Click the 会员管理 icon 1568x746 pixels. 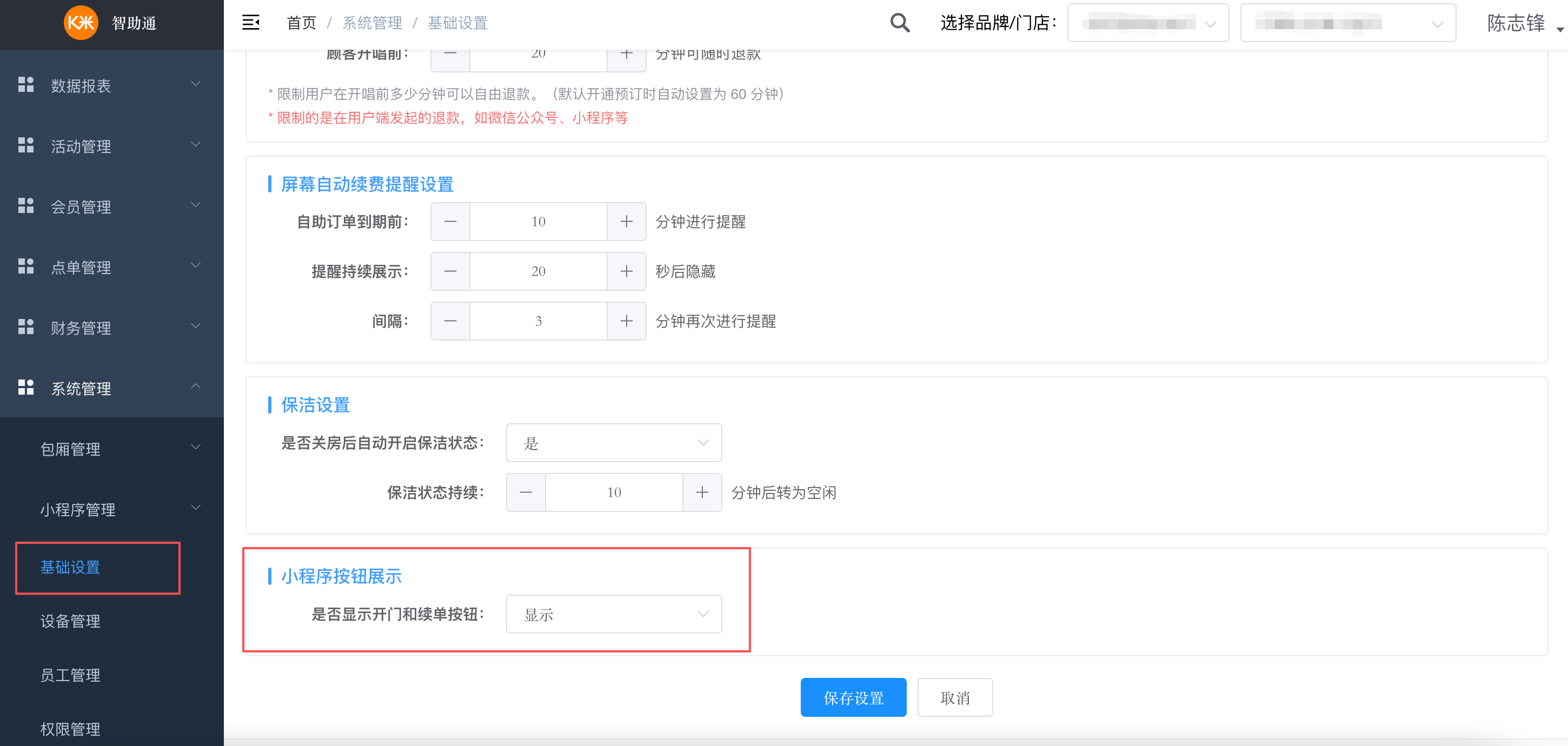point(25,205)
